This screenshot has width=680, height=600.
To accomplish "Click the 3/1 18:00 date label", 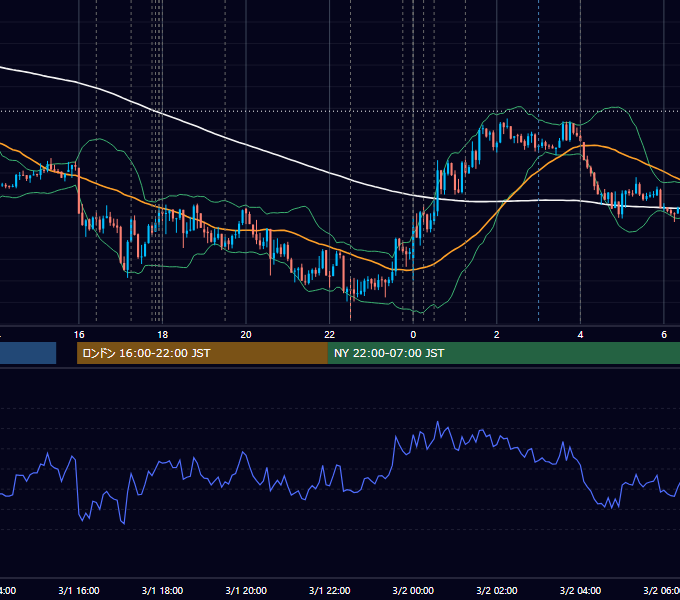I will [x=162, y=590].
